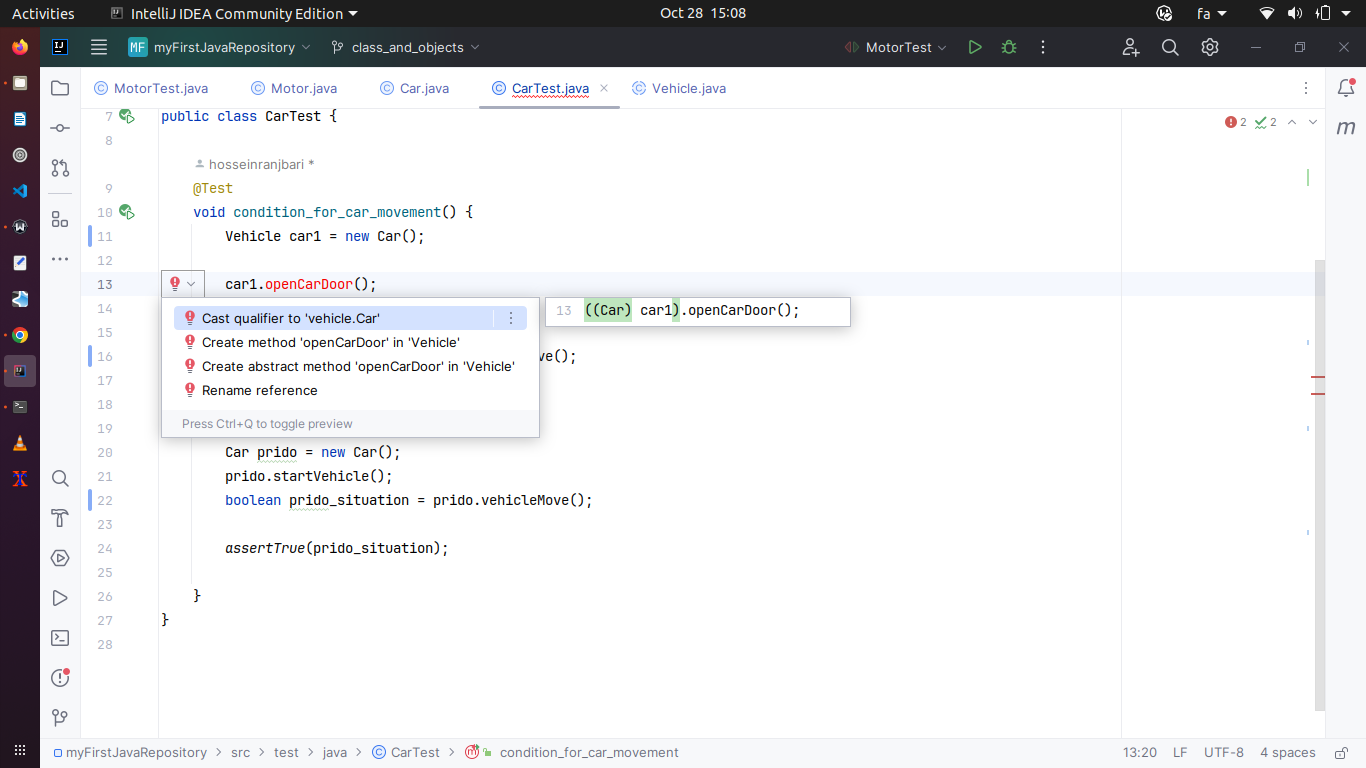Open IntelliJ IDEA app menu in top bar
This screenshot has height=768, width=1366.
pyautogui.click(x=234, y=14)
